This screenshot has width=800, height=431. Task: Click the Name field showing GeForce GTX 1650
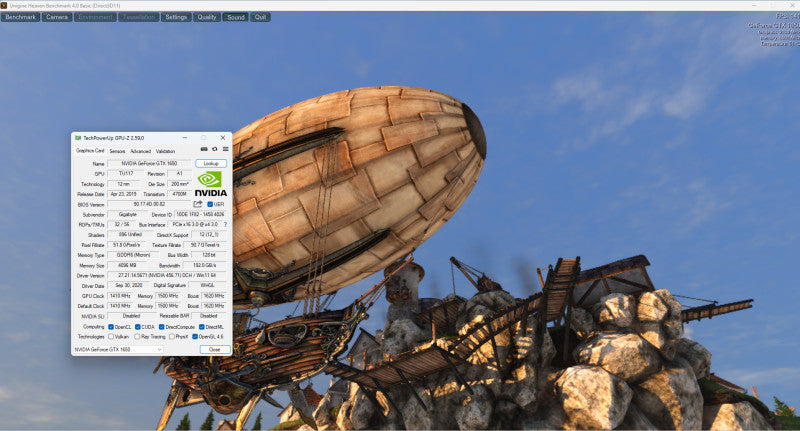pyautogui.click(x=149, y=163)
